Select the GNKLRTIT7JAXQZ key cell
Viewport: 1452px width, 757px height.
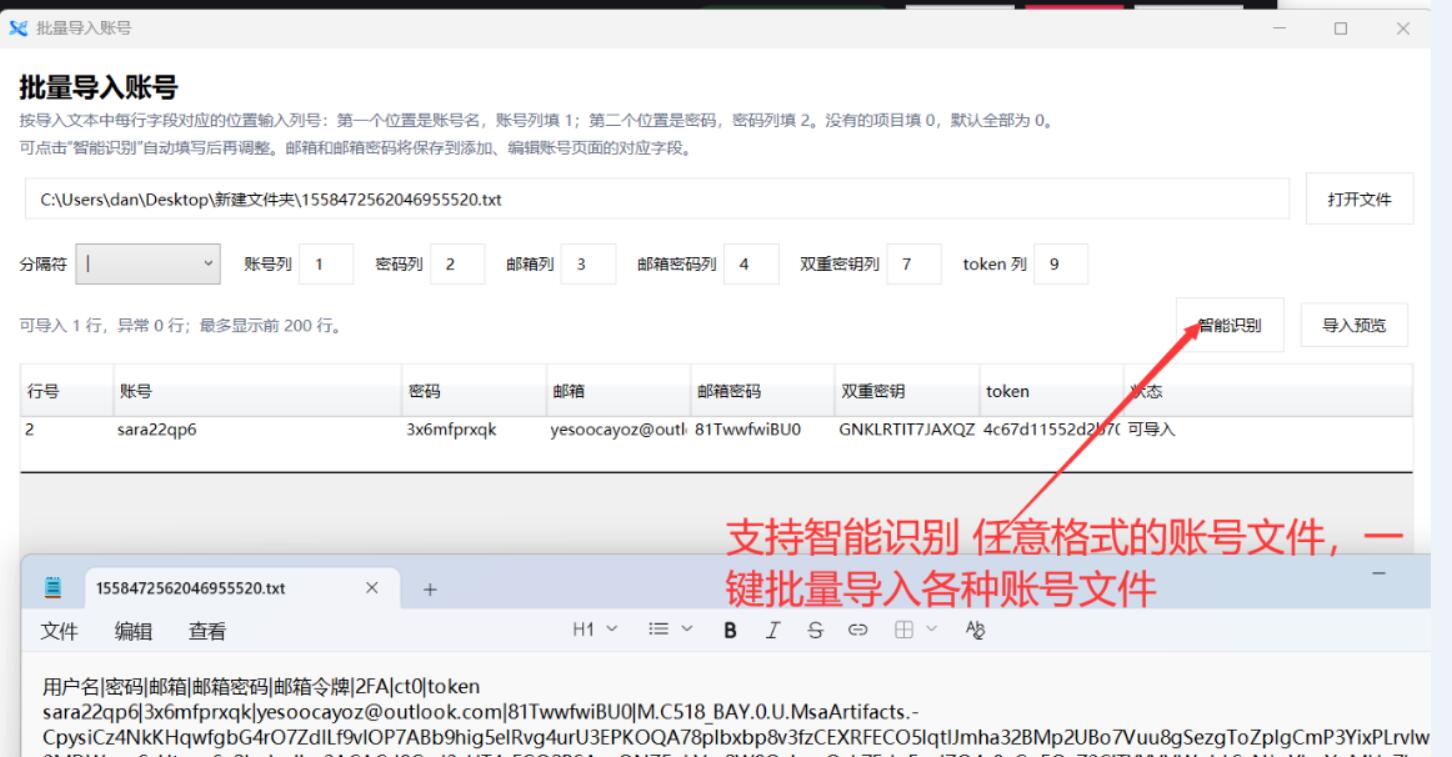(x=905, y=431)
